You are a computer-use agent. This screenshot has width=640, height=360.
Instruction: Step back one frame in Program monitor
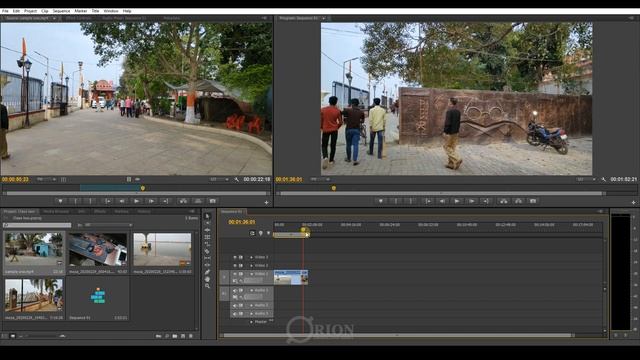tap(442, 201)
